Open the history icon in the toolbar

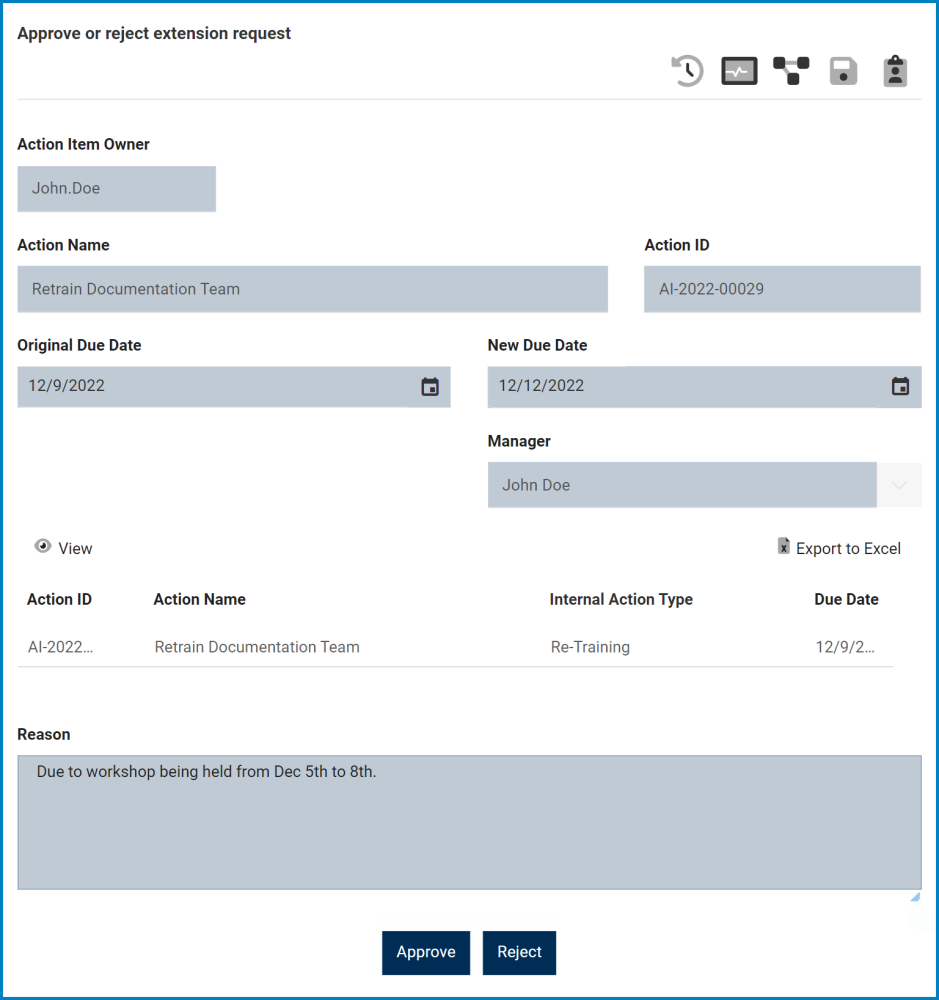click(687, 70)
